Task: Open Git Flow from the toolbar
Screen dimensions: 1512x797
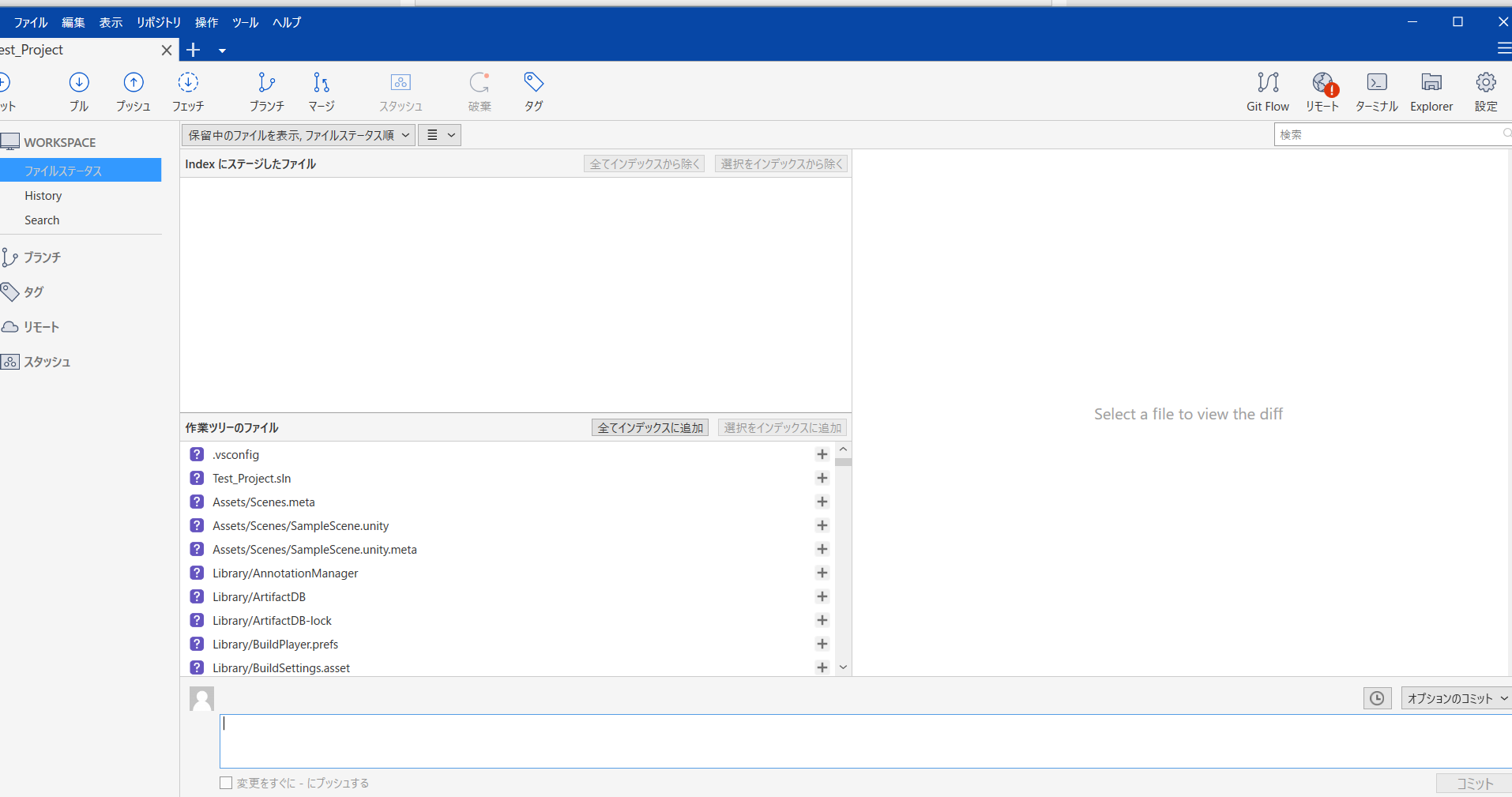Action: tap(1268, 92)
